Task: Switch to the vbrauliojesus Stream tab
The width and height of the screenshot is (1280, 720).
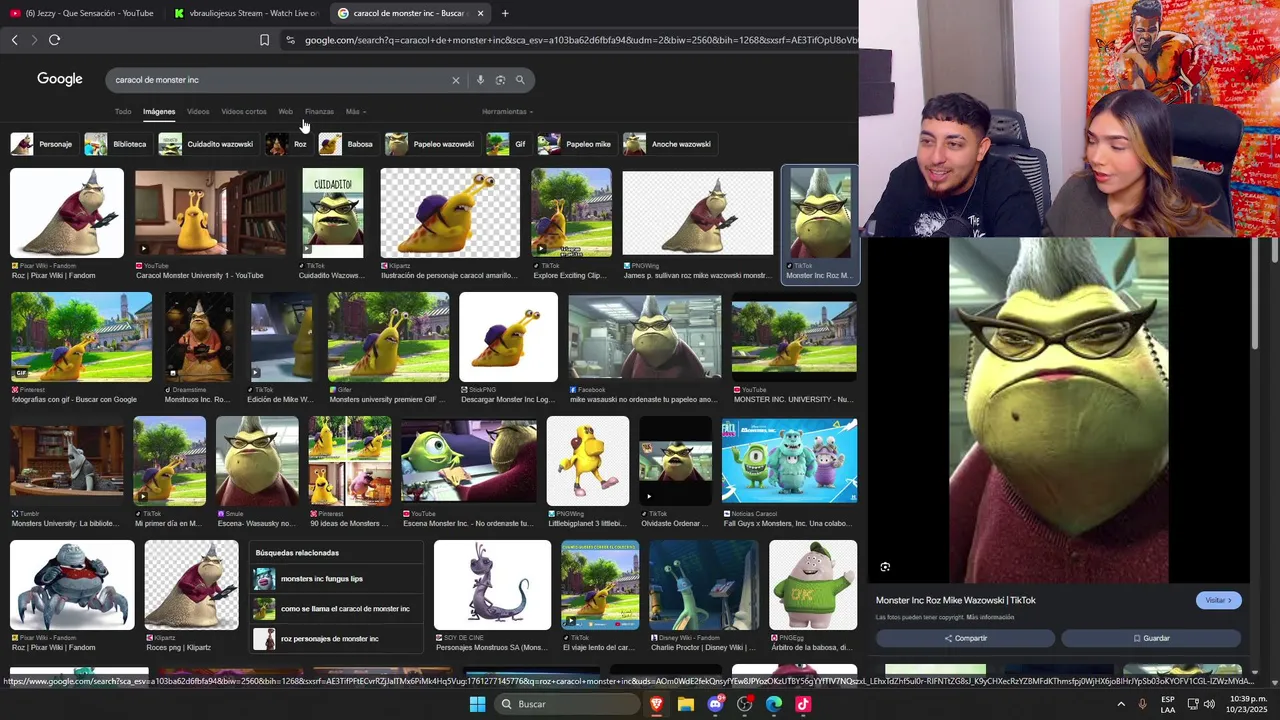Action: (x=245, y=13)
